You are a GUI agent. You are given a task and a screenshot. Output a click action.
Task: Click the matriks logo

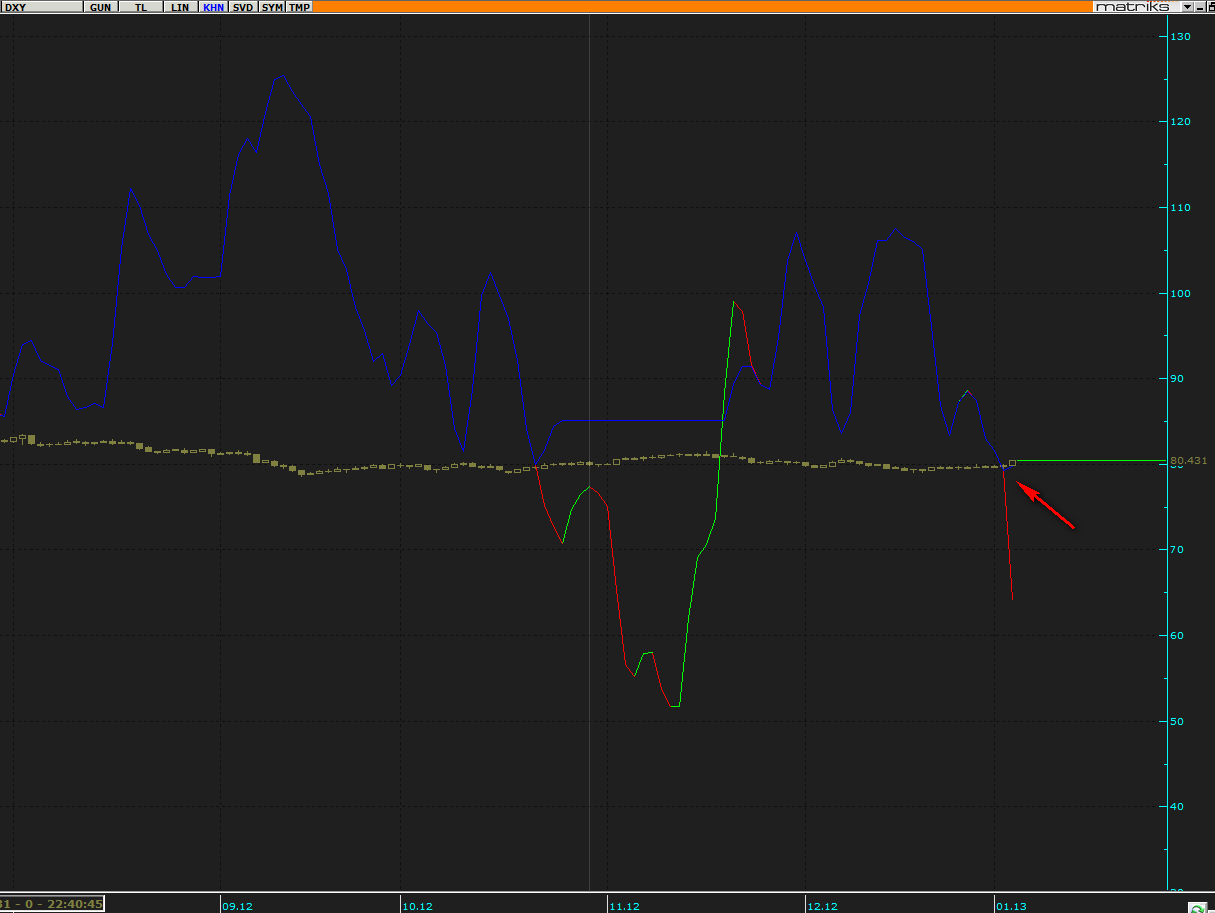point(1132,7)
